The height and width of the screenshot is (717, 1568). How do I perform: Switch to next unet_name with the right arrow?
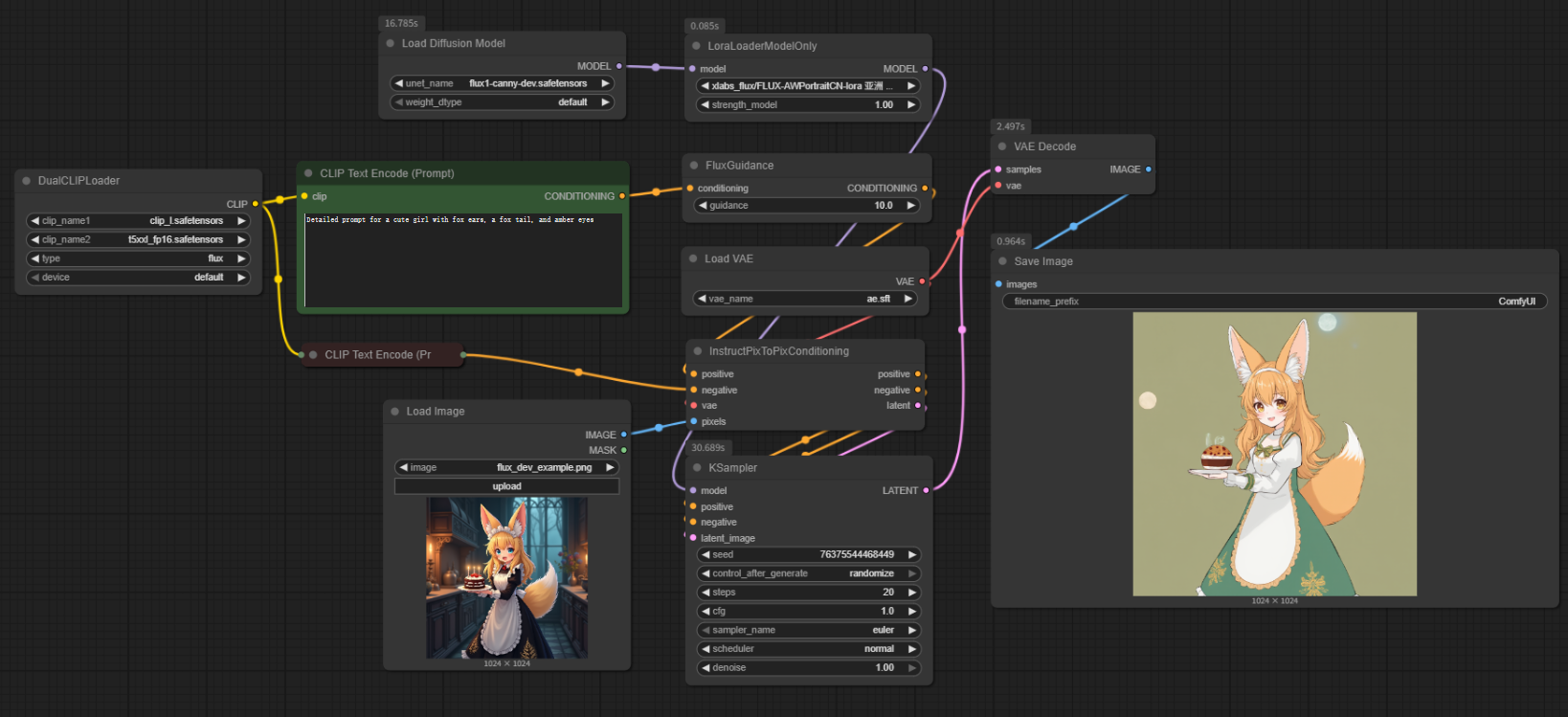pos(605,83)
